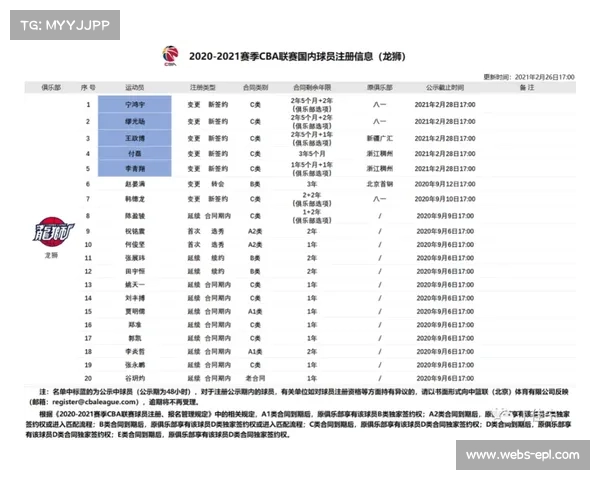
Task: Click the '老合同' contract type in row 20
Action: tap(255, 378)
